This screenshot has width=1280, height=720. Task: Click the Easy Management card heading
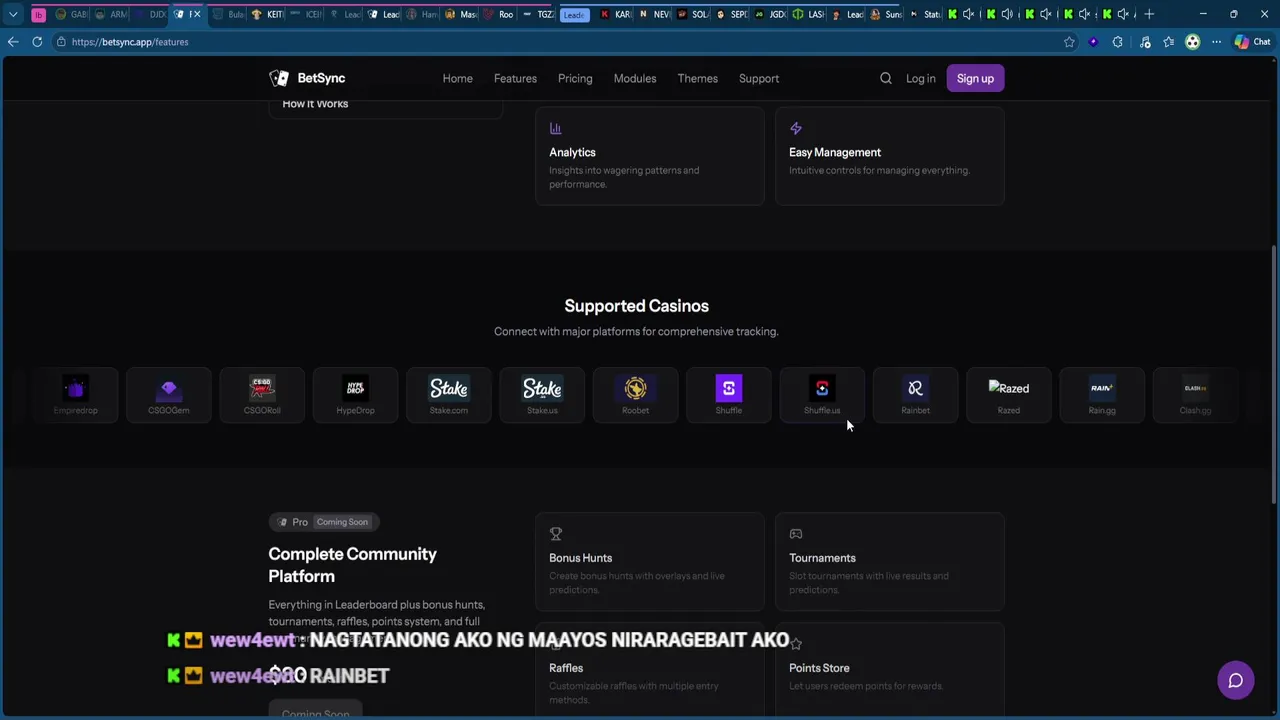[835, 152]
